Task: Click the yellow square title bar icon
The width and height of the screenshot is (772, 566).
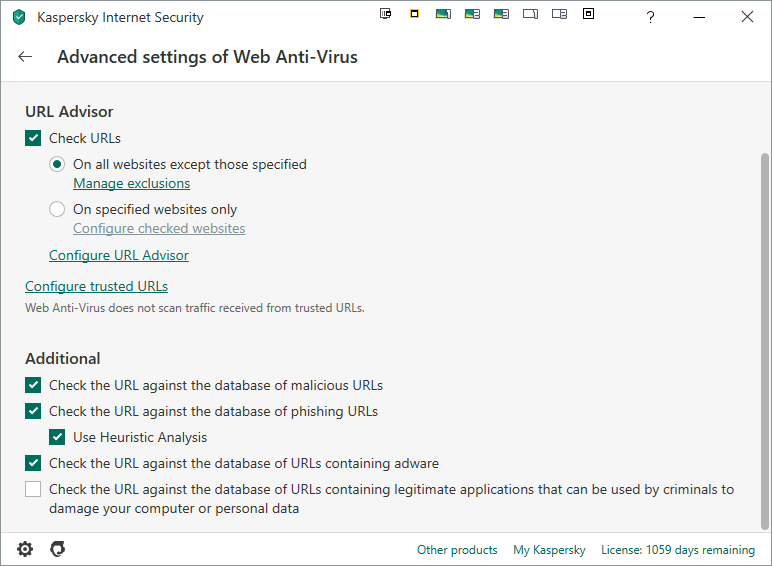Action: 414,14
